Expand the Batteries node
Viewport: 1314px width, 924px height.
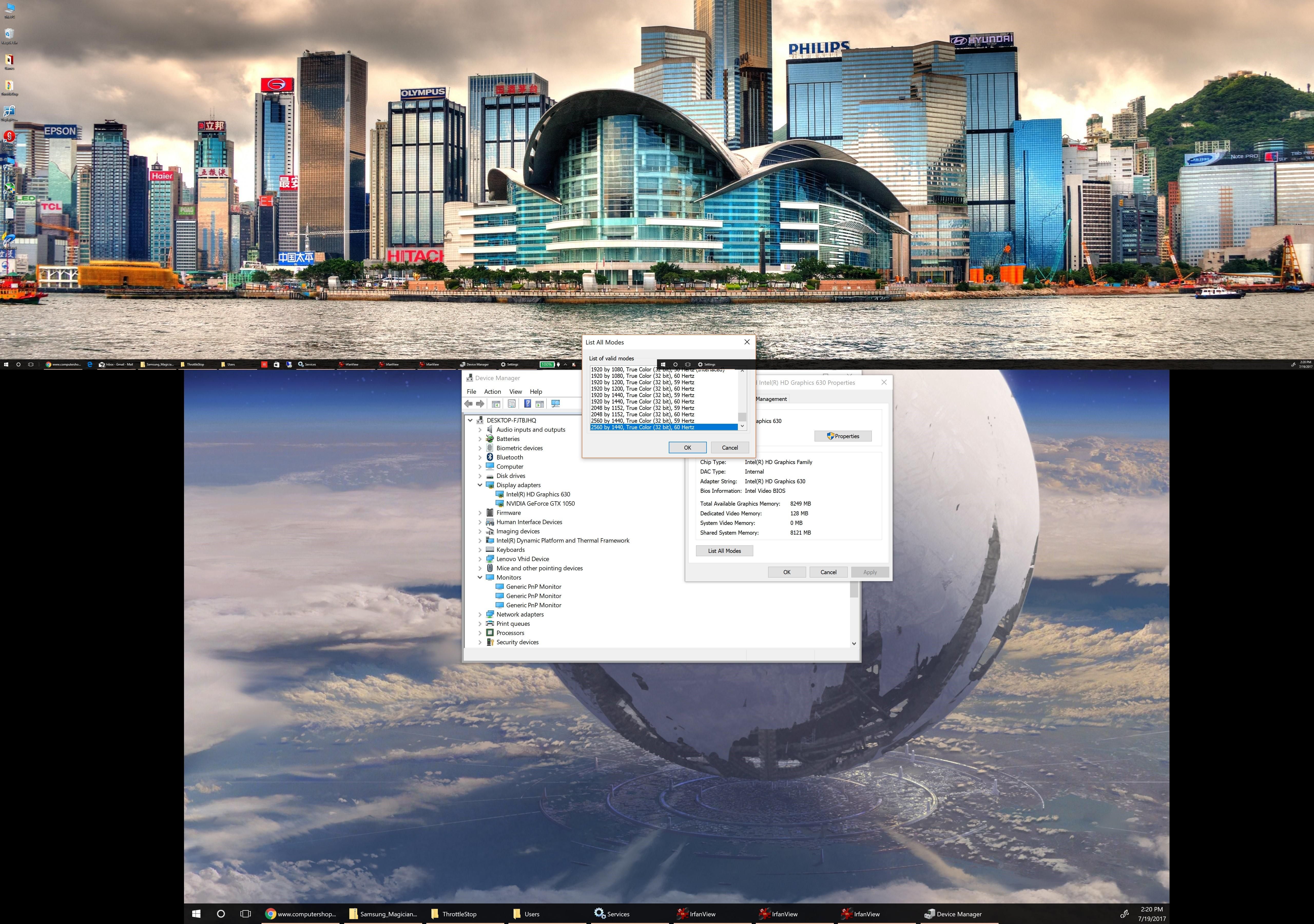tap(480, 439)
